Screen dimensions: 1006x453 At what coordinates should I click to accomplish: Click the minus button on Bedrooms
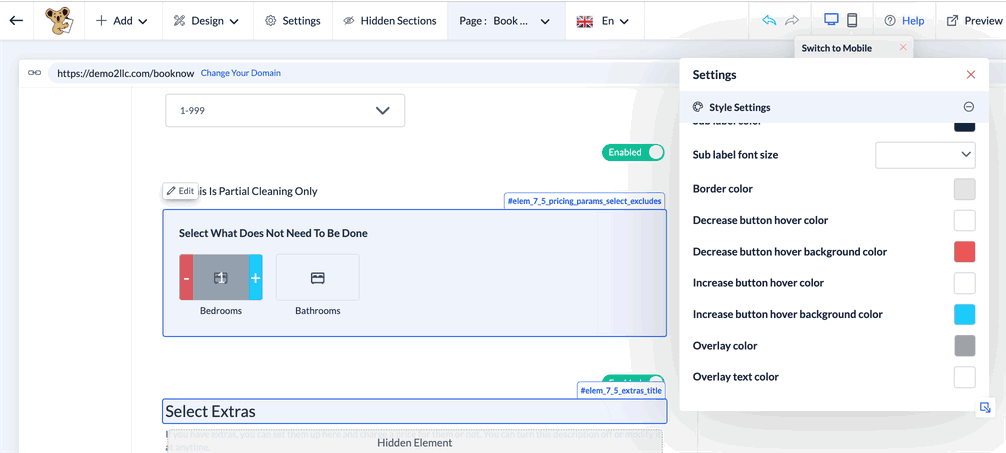(x=186, y=278)
